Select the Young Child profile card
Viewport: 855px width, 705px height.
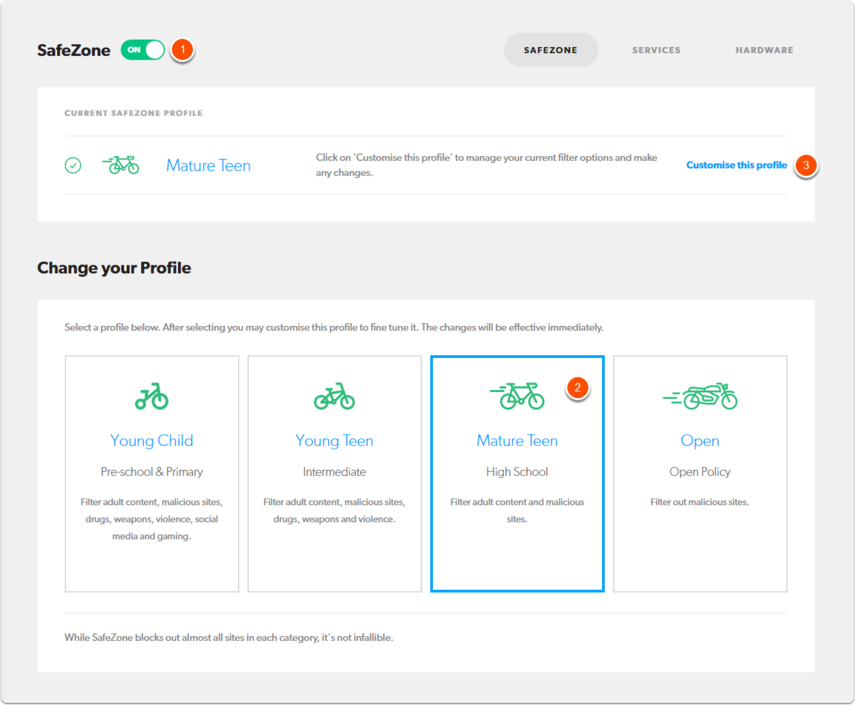coord(151,472)
